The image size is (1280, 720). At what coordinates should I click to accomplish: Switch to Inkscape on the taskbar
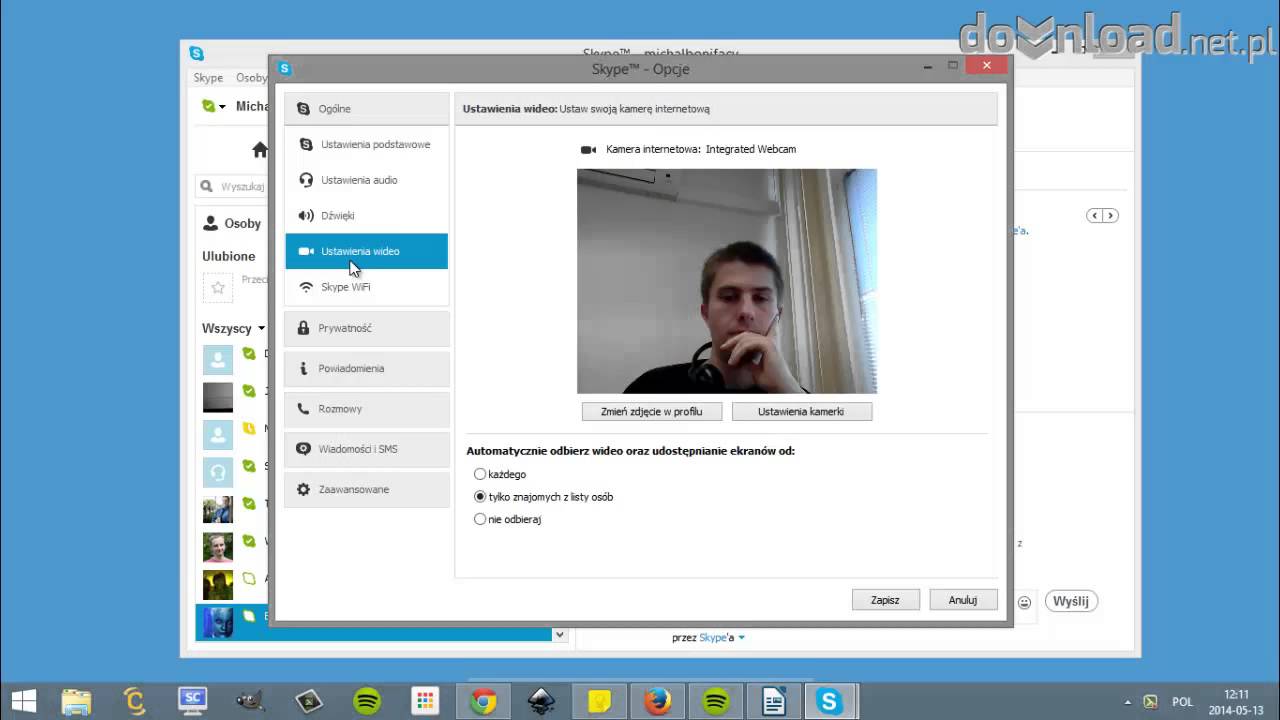(x=542, y=702)
